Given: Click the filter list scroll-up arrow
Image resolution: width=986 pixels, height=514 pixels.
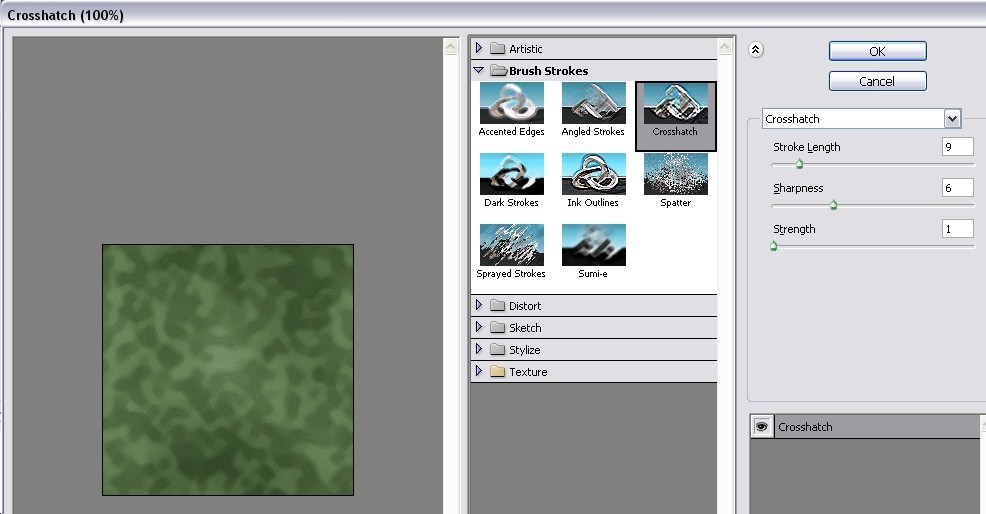Looking at the screenshot, I should click(725, 47).
